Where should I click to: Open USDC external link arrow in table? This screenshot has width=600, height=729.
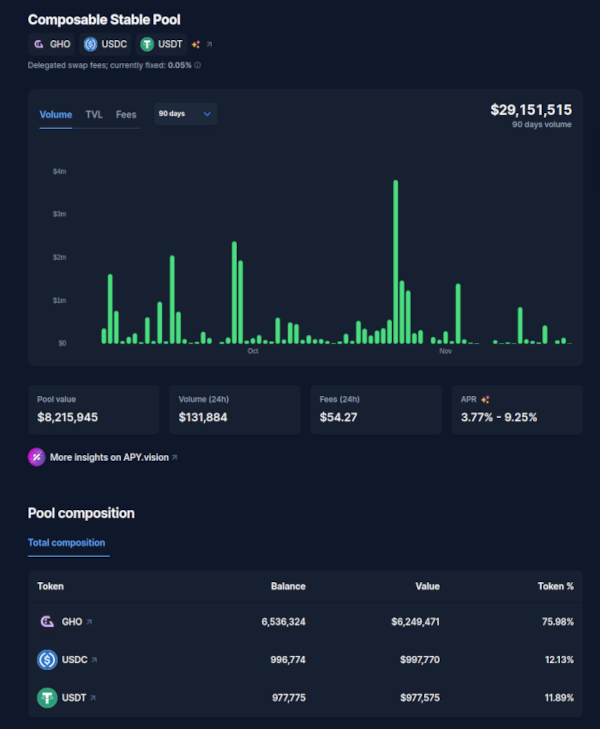94,660
